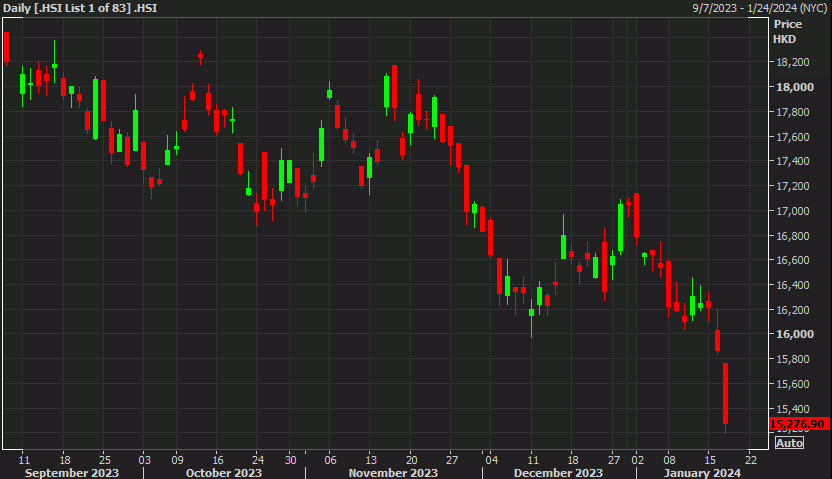Click the 'October 2023' month label

pos(223,473)
